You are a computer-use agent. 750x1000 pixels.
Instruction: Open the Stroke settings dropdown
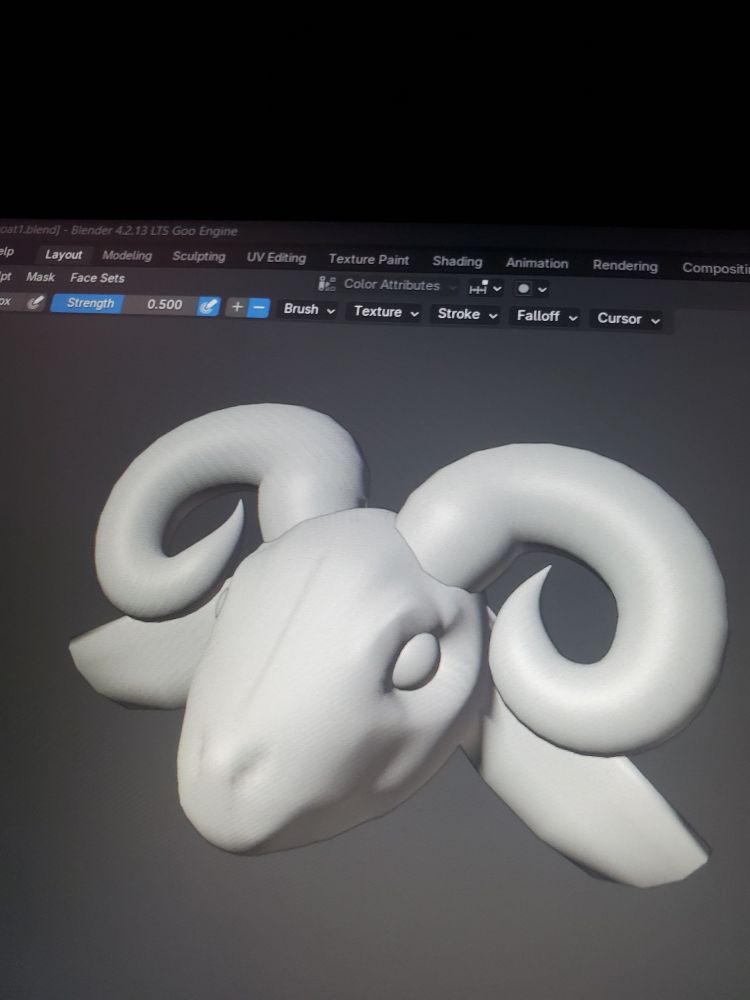(x=466, y=314)
